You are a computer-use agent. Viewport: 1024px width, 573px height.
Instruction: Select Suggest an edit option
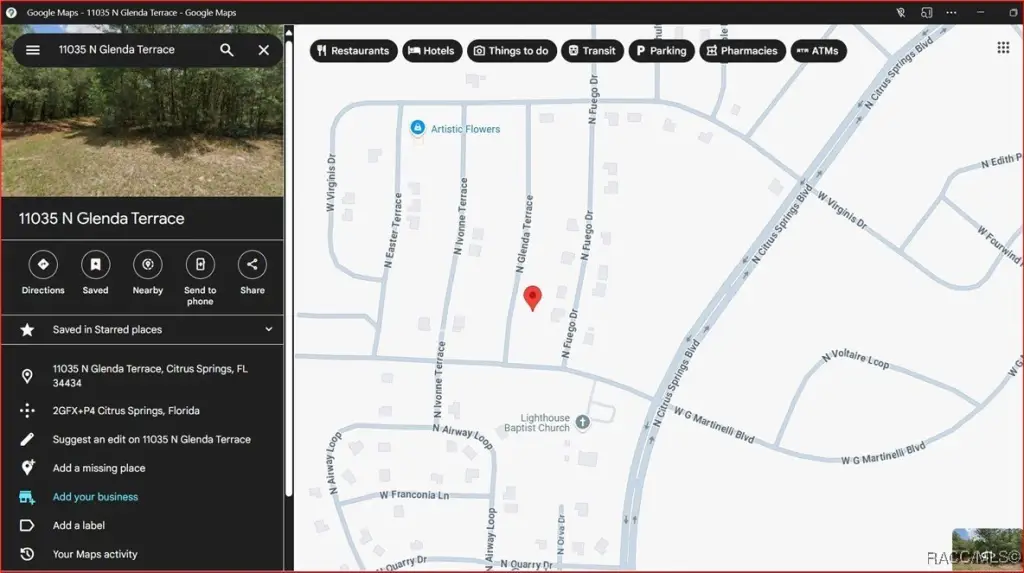pyautogui.click(x=151, y=439)
